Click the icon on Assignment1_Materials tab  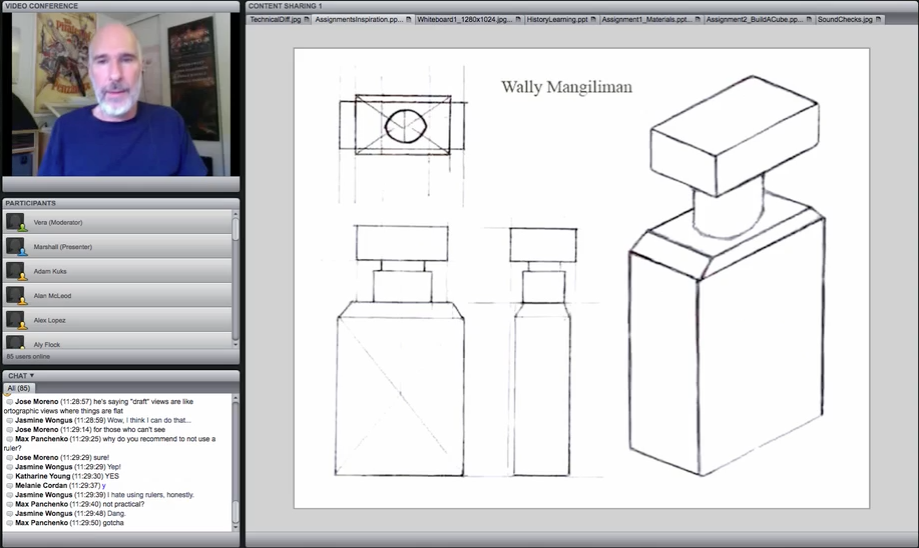pyautogui.click(x=697, y=19)
